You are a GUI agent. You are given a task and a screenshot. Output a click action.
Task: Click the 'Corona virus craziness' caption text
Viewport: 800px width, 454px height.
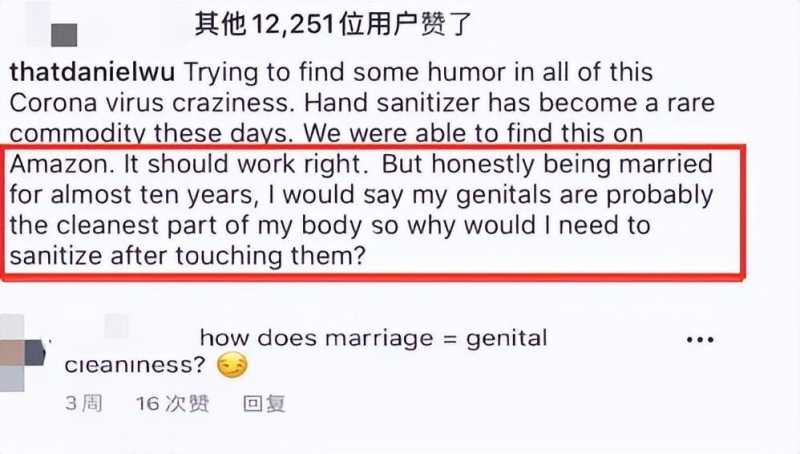tap(152, 103)
